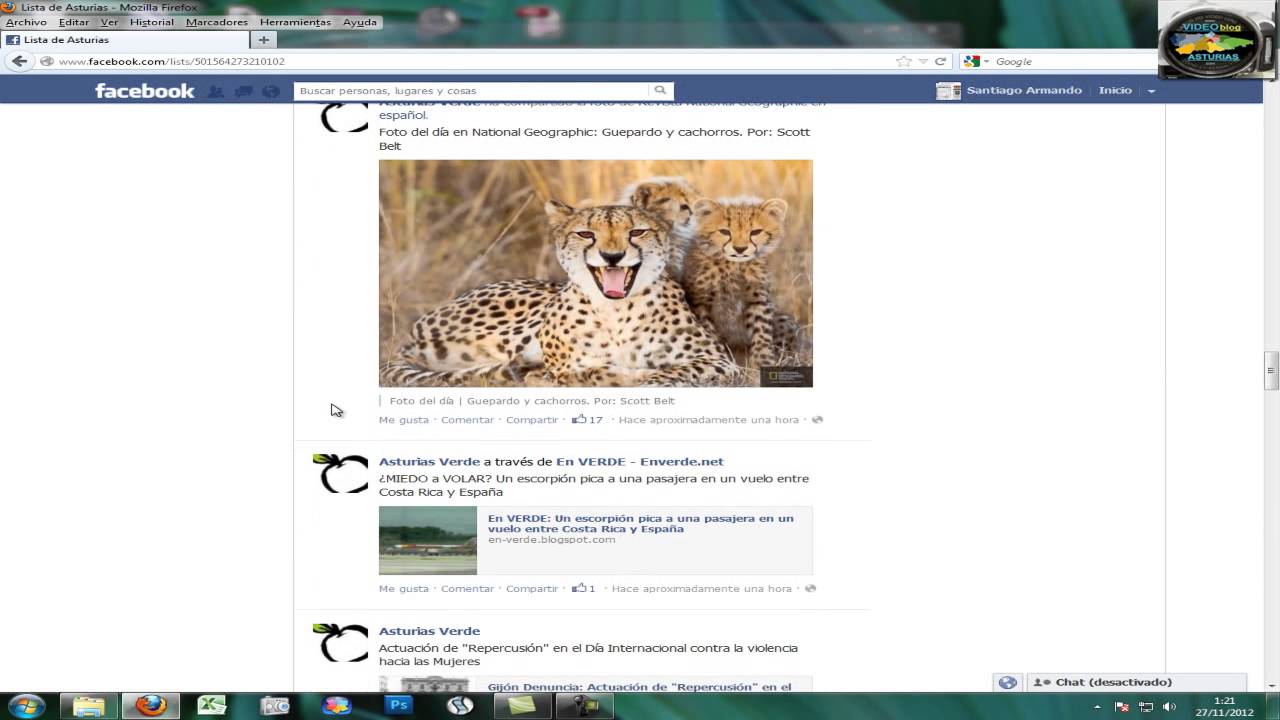This screenshot has height=720, width=1280.
Task: Open Facebook messages icon
Action: coord(243,91)
